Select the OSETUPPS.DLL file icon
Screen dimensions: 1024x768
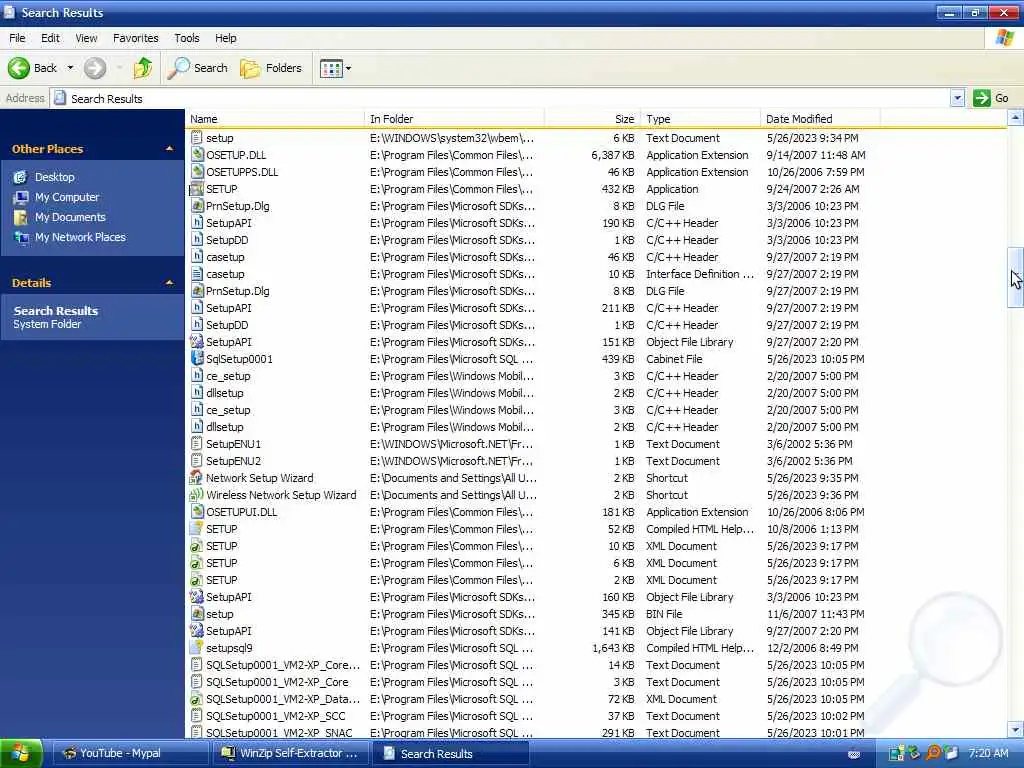tap(197, 172)
